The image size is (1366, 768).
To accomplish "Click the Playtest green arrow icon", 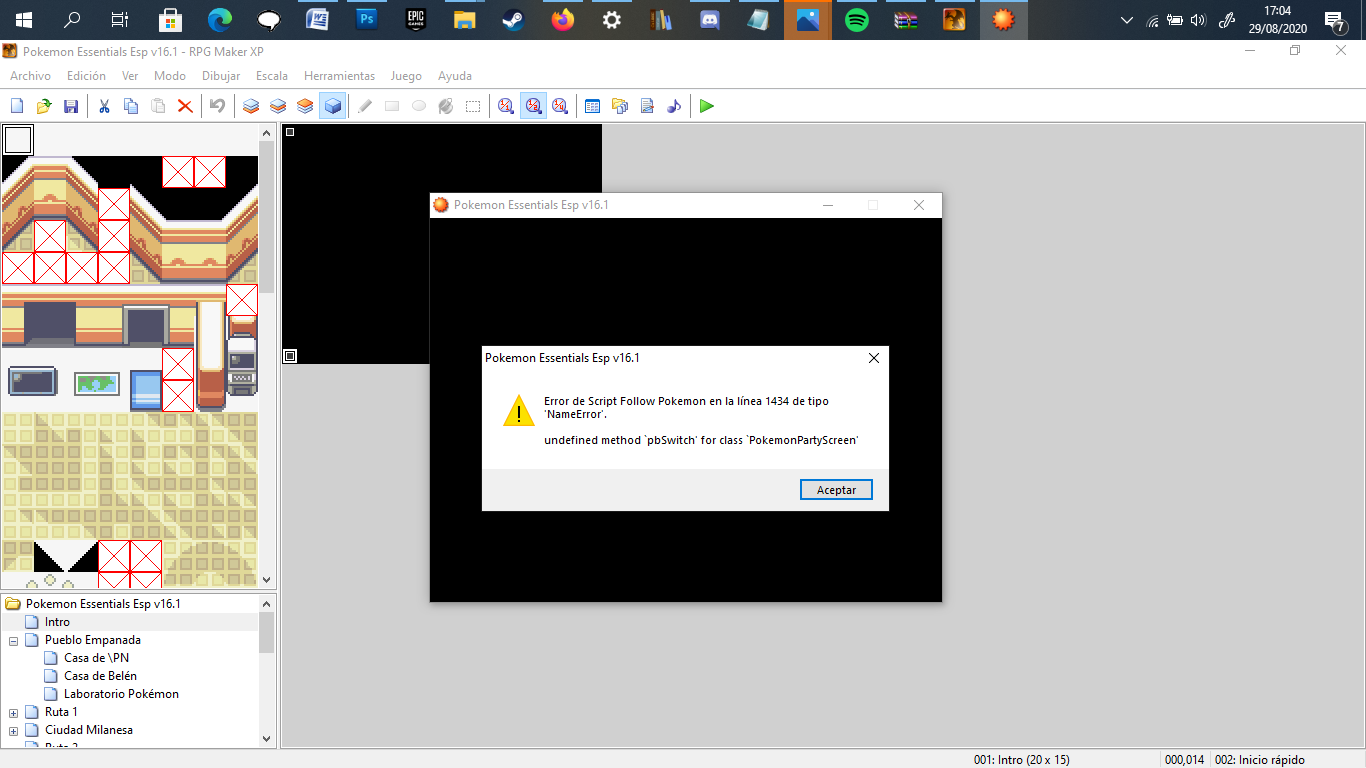I will (x=707, y=106).
